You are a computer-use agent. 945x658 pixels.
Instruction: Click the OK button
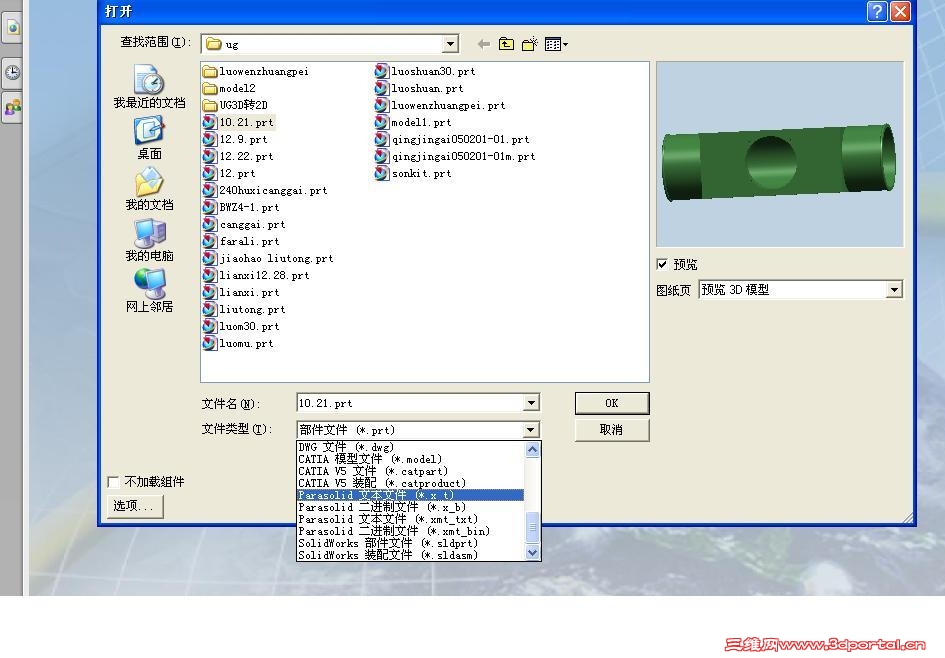pyautogui.click(x=612, y=403)
